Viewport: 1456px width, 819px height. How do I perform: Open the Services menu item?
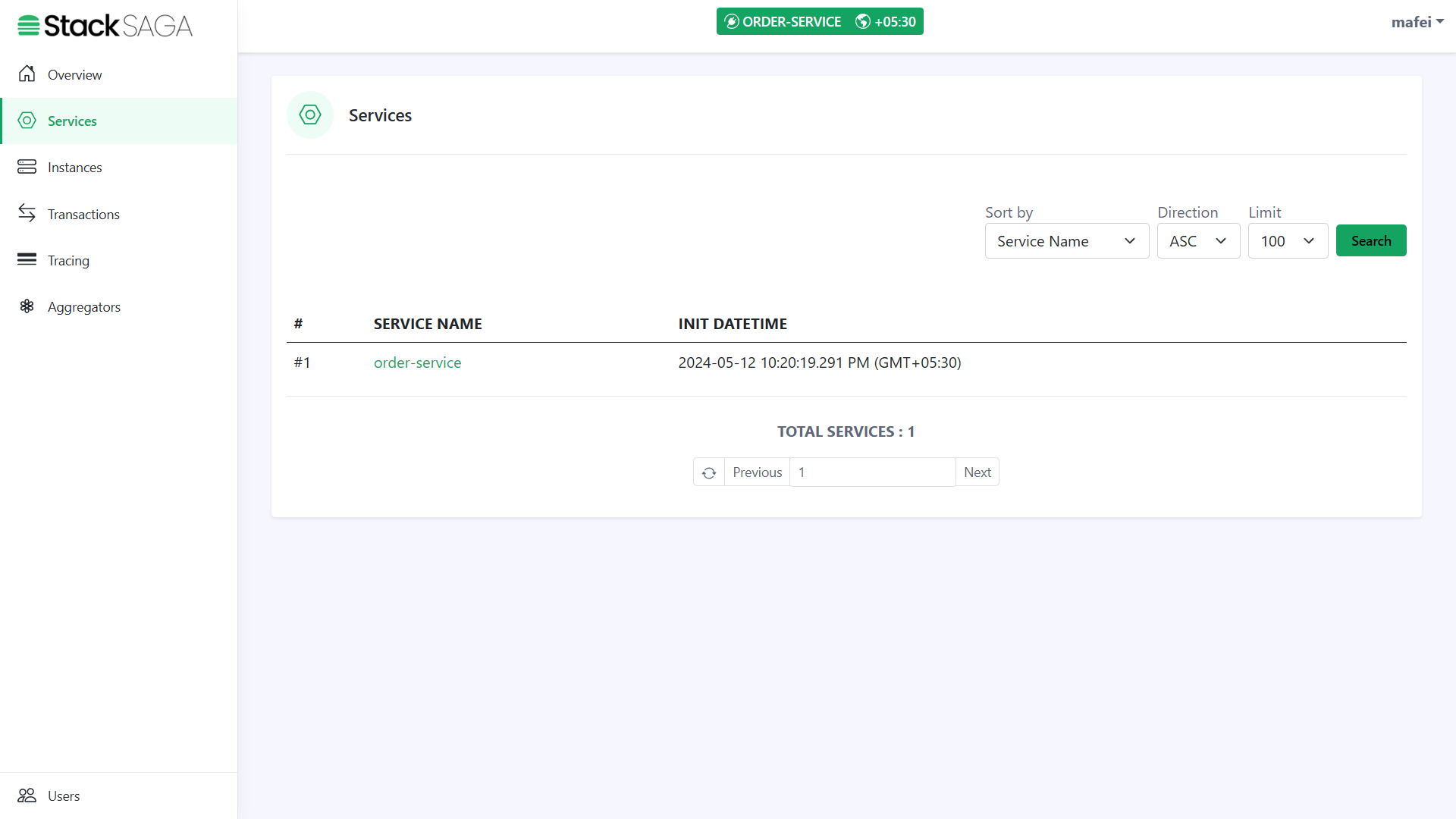pyautogui.click(x=119, y=121)
